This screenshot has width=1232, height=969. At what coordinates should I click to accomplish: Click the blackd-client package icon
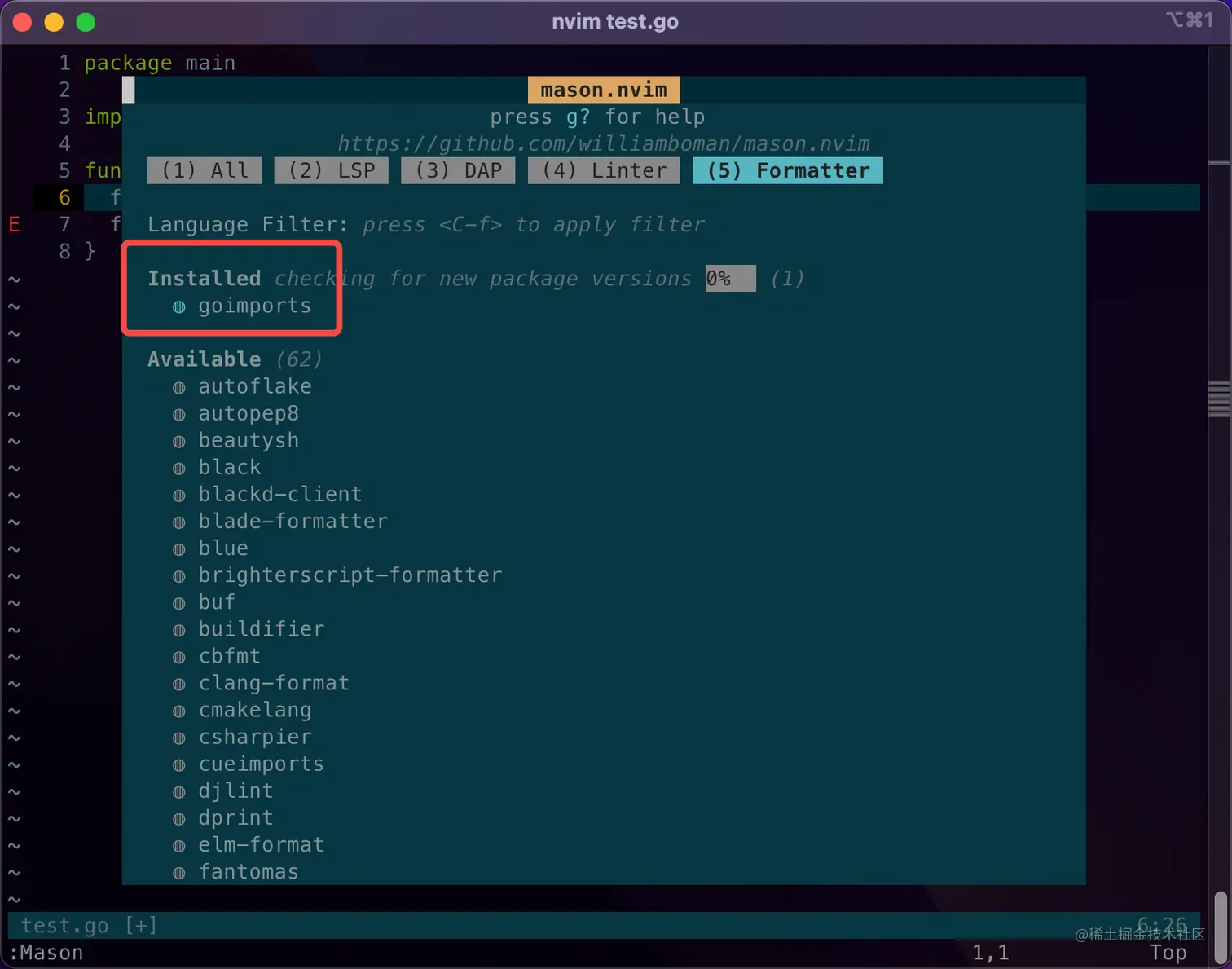tap(179, 496)
